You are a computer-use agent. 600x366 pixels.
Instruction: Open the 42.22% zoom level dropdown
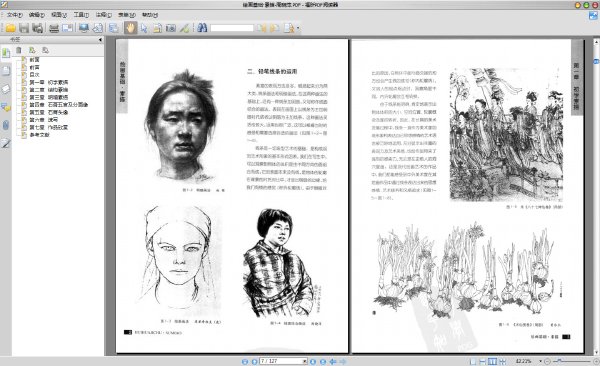[540, 361]
